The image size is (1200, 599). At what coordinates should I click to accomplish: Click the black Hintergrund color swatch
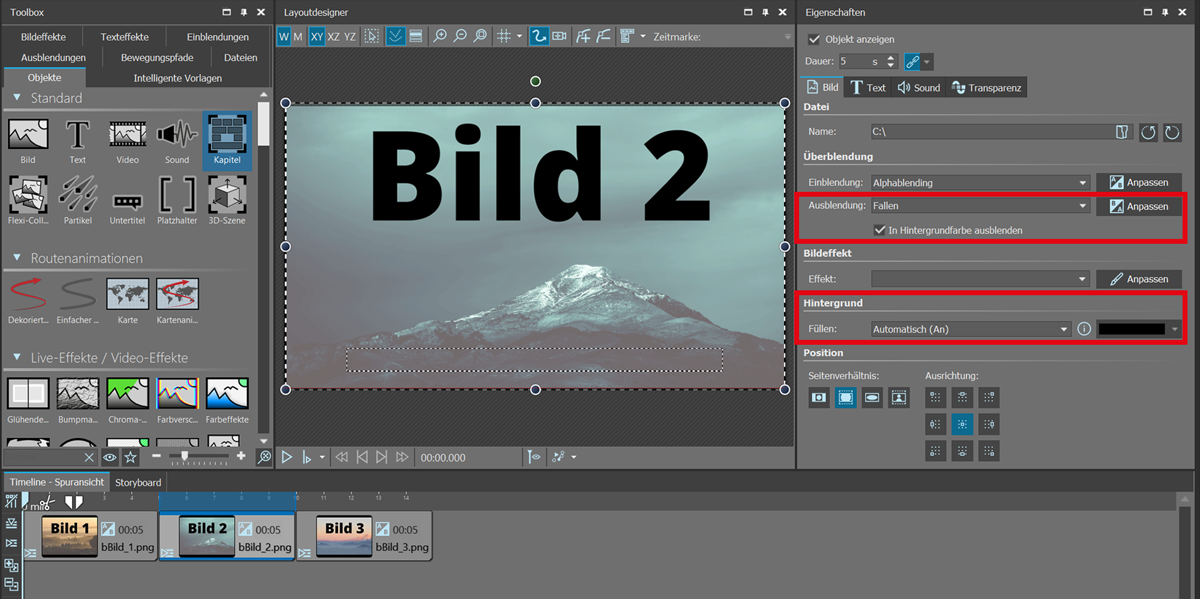1131,329
